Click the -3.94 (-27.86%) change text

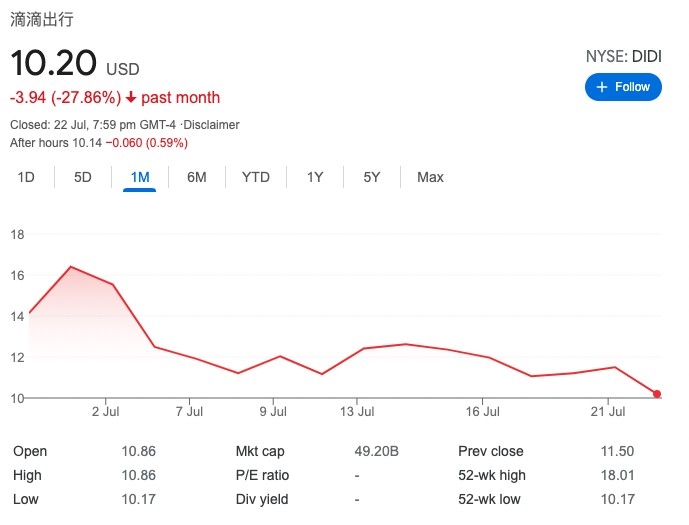(x=65, y=98)
